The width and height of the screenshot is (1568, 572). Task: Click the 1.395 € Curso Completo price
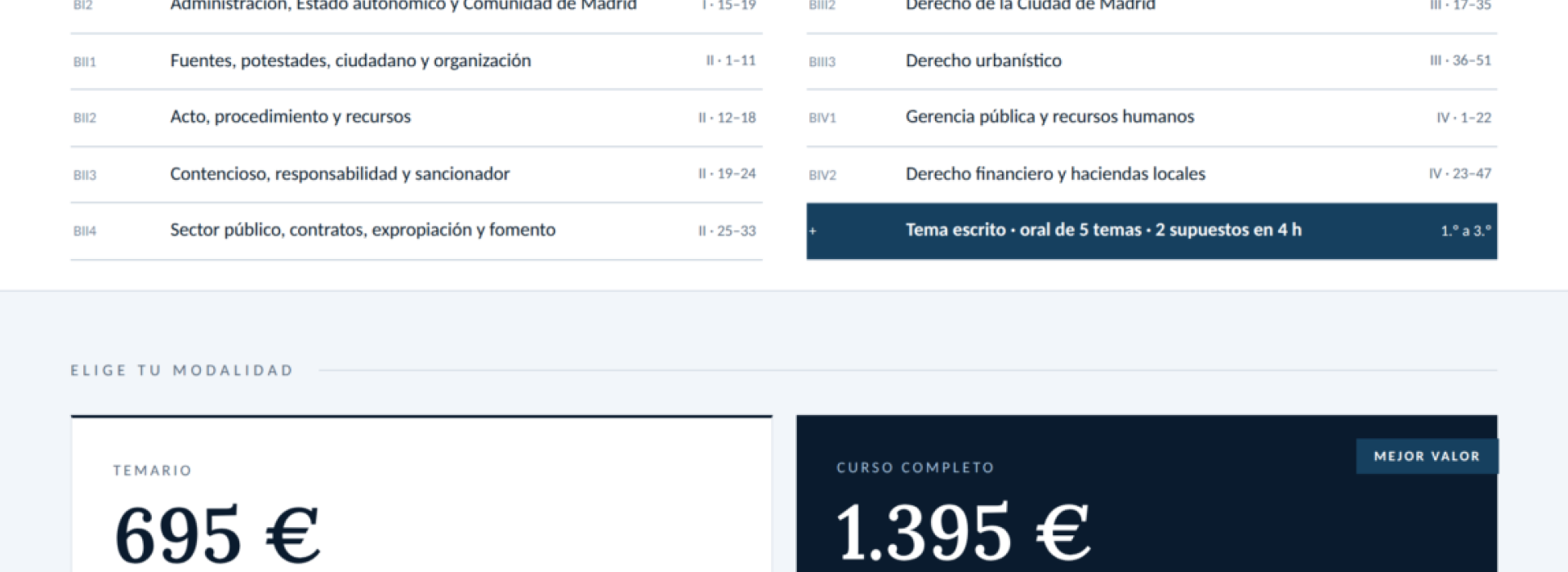pos(963,532)
